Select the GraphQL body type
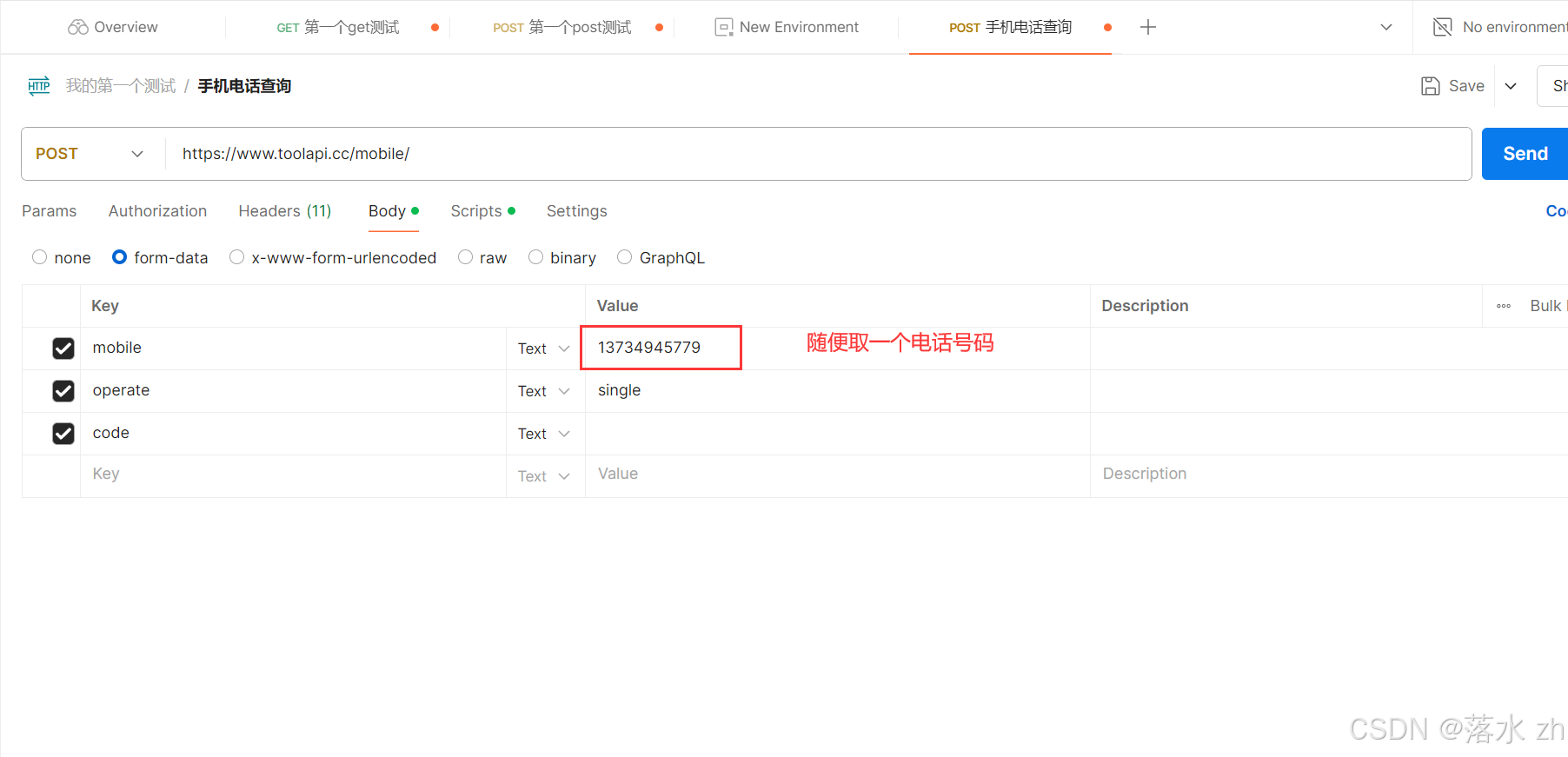1568x757 pixels. (624, 257)
